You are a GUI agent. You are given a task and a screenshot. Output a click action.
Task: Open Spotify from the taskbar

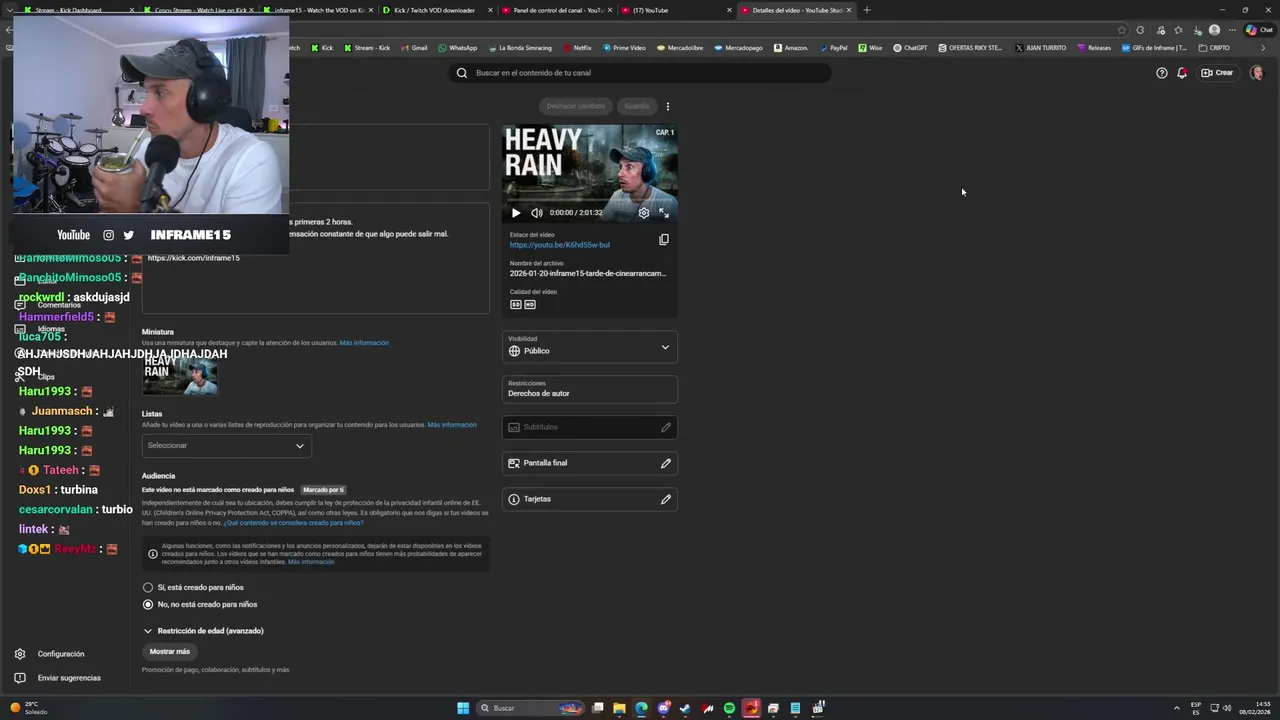pyautogui.click(x=729, y=708)
